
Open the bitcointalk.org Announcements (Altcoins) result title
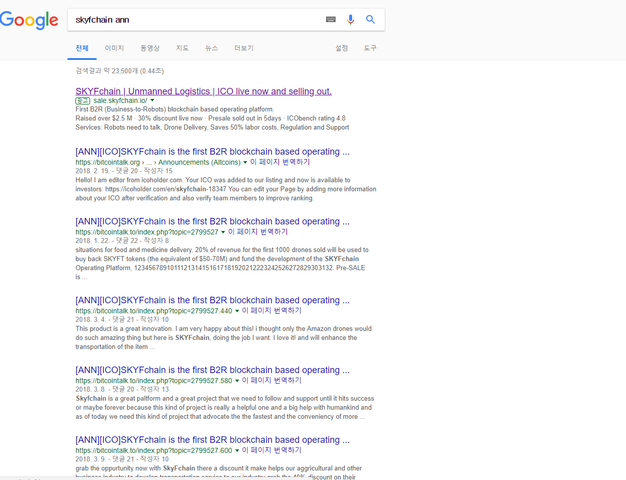pos(212,152)
